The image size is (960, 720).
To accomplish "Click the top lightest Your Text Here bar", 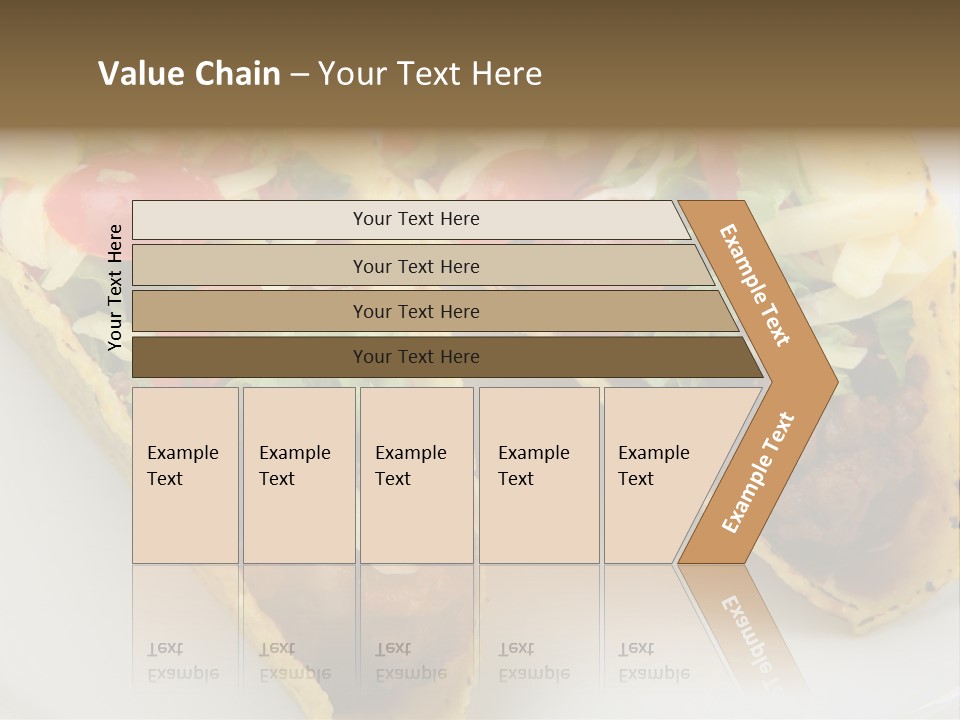I will pos(411,219).
